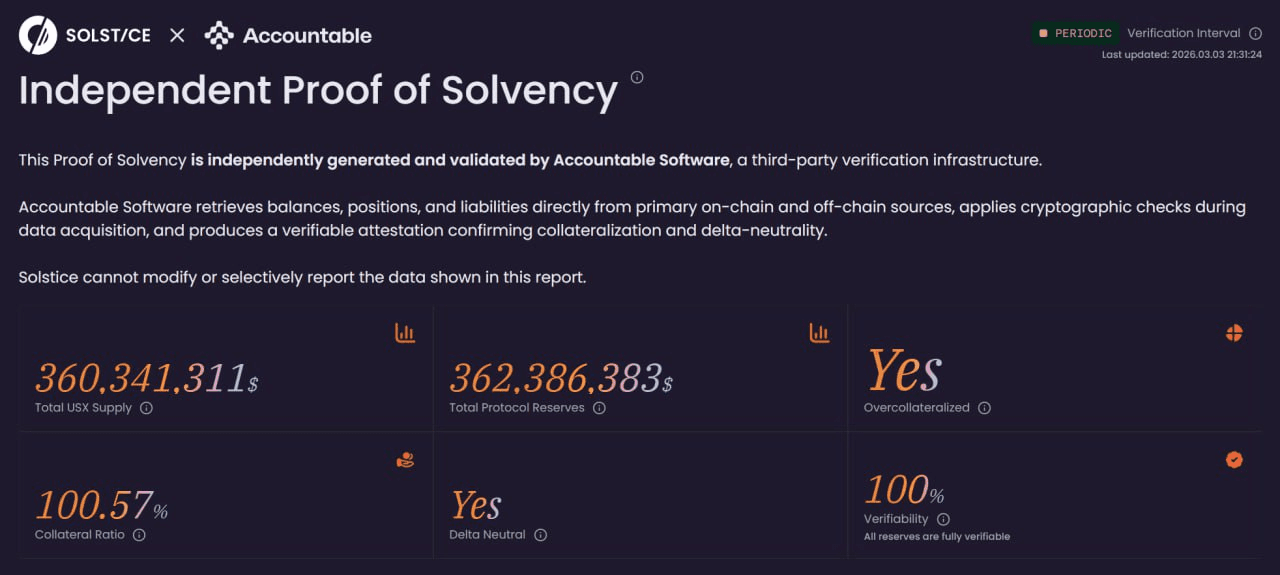Screen dimensions: 1280x575
Task: Click the Accountable logo
Action: click(288, 36)
